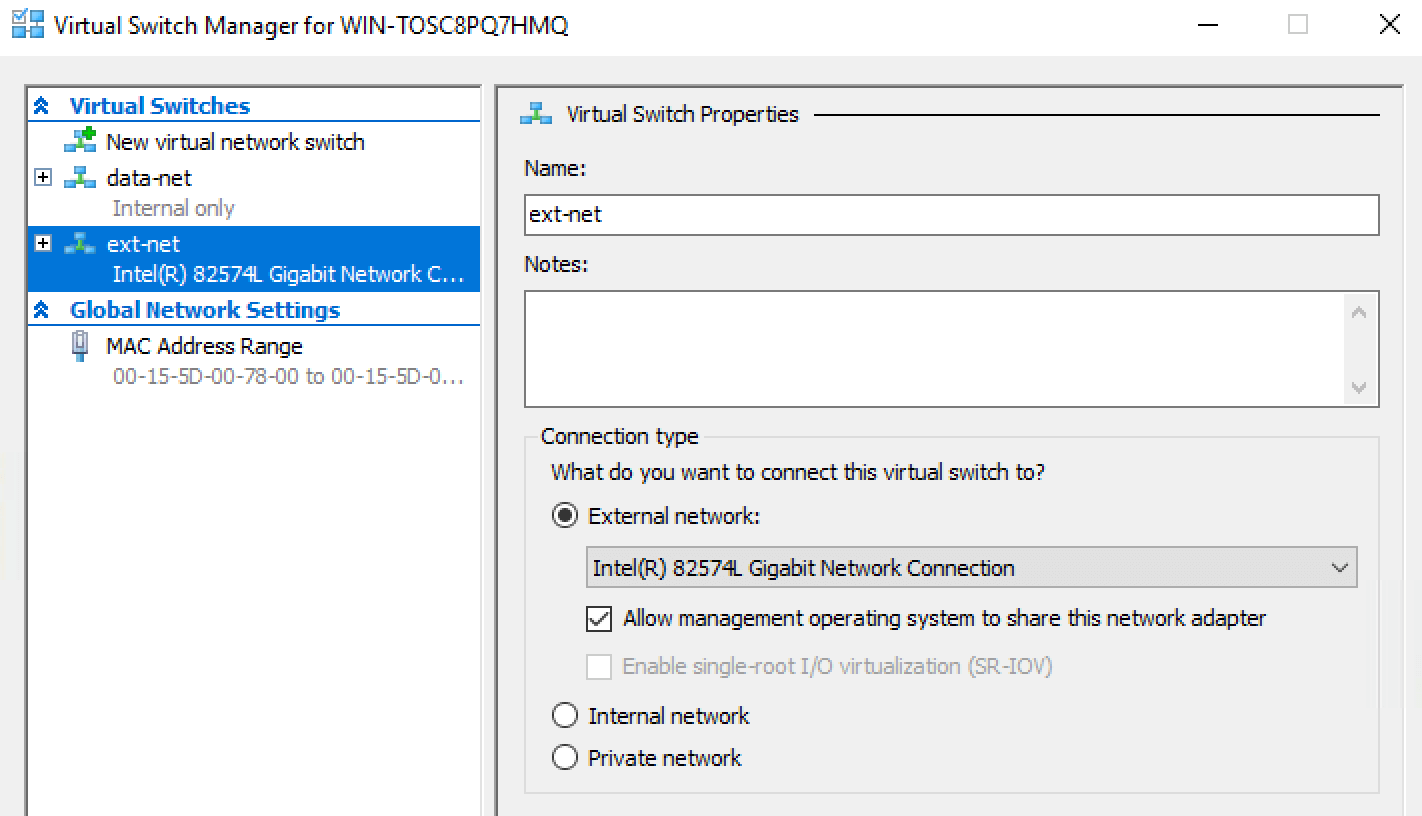Click inside the Name input field
The width and height of the screenshot is (1422, 816).
(x=950, y=214)
